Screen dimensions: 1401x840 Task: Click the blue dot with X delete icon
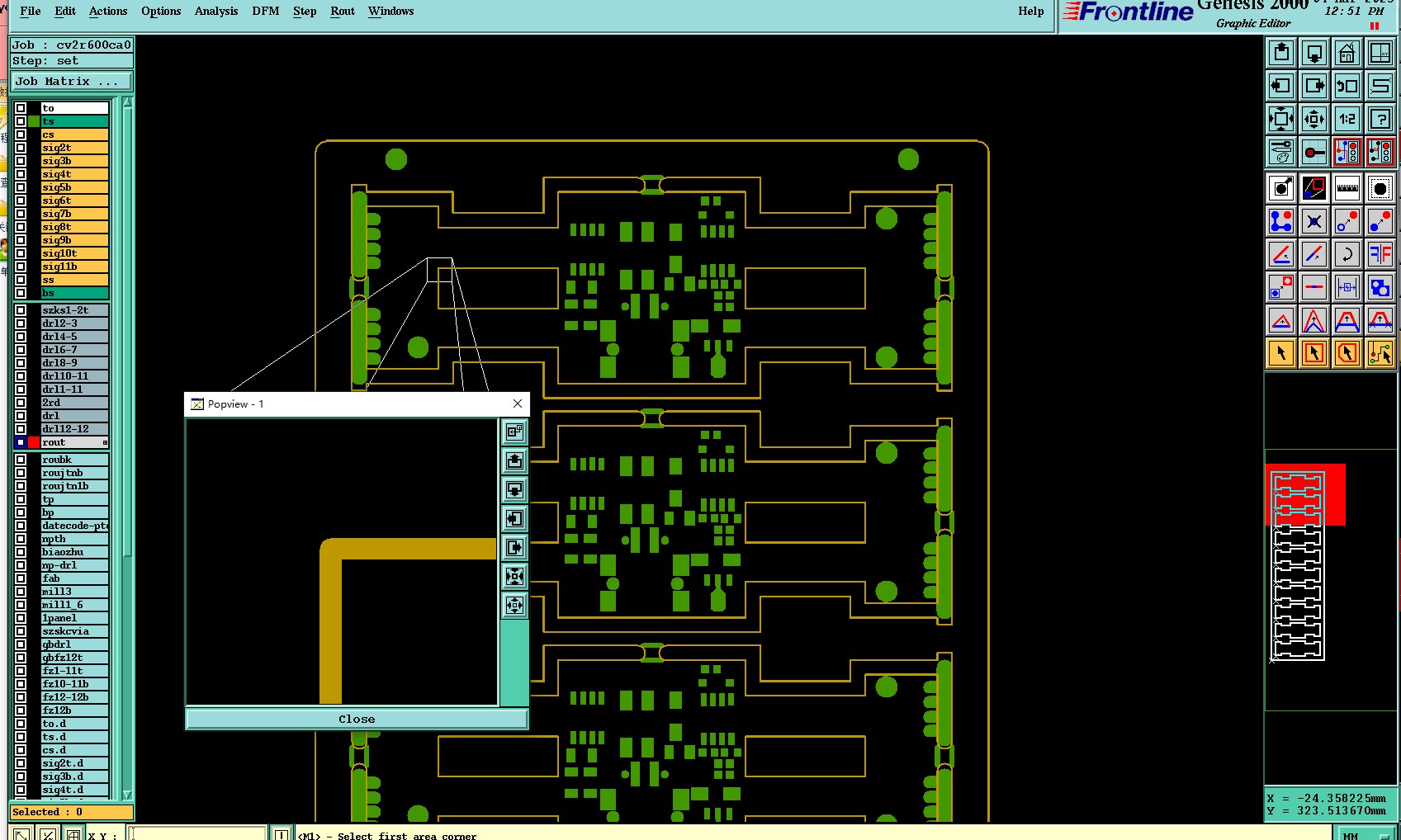[1314, 221]
